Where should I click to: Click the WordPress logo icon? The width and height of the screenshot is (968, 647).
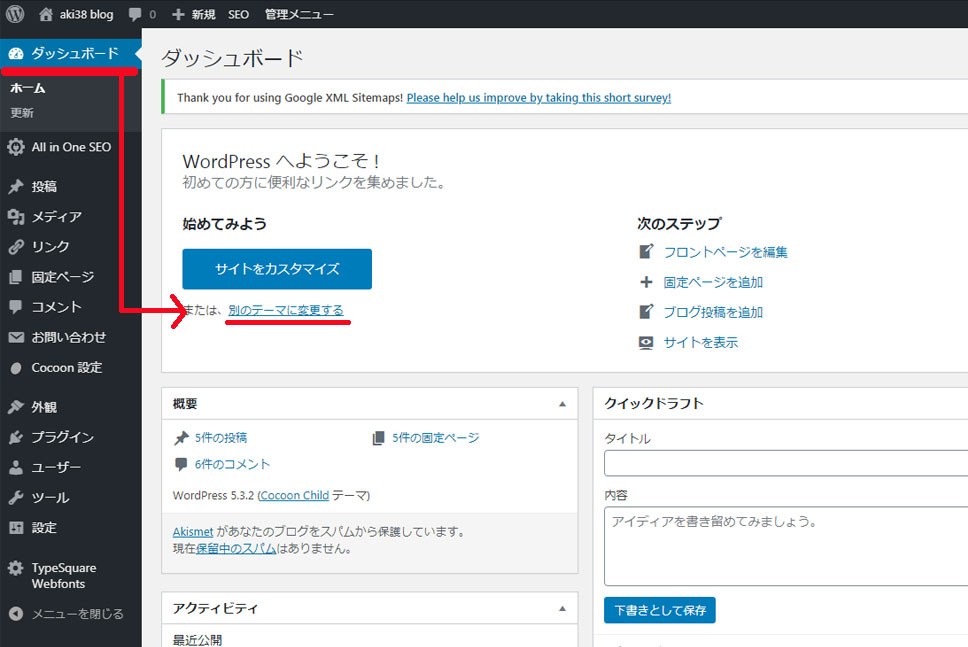coord(15,14)
